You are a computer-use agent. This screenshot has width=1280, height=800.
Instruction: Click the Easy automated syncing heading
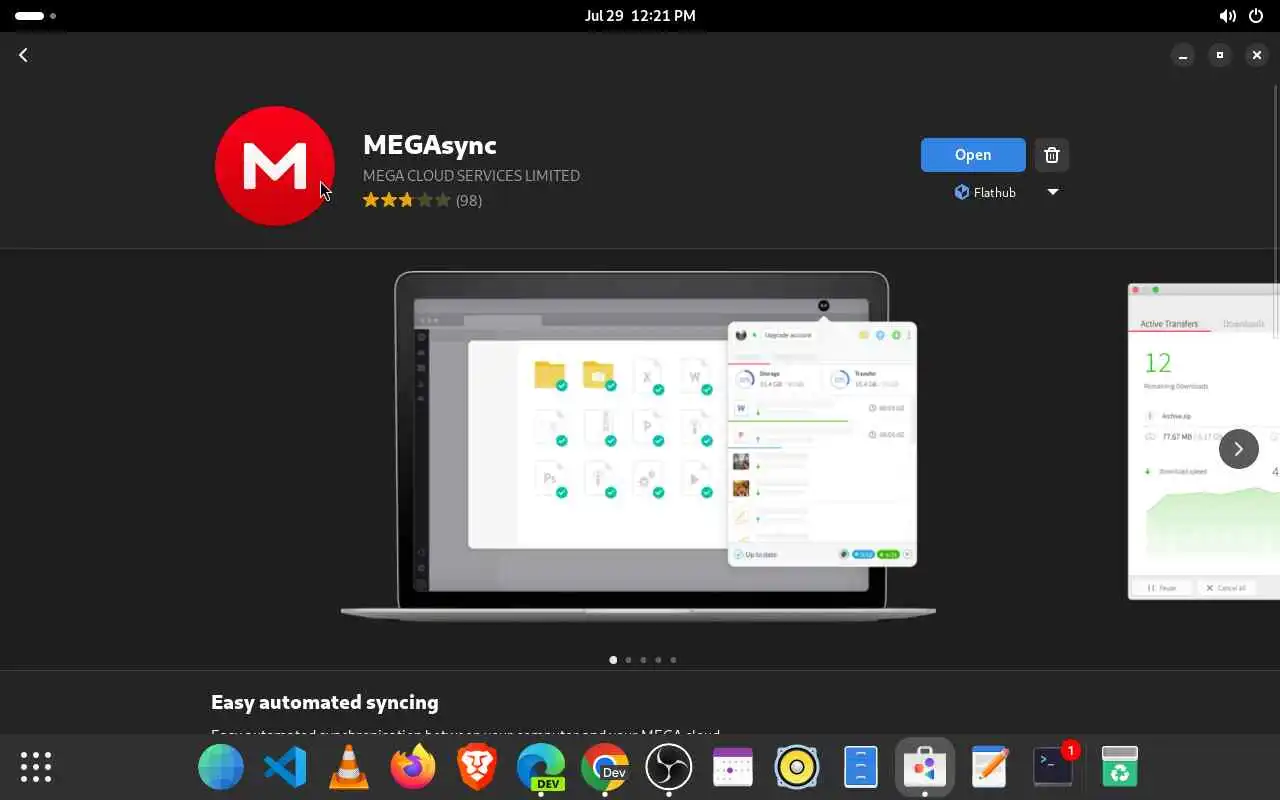coord(325,702)
